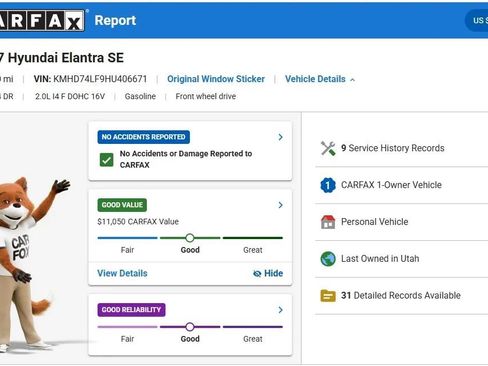This screenshot has width=488, height=366.
Task: Click CARFAX 1-Owner Vehicle text
Action: tap(391, 185)
